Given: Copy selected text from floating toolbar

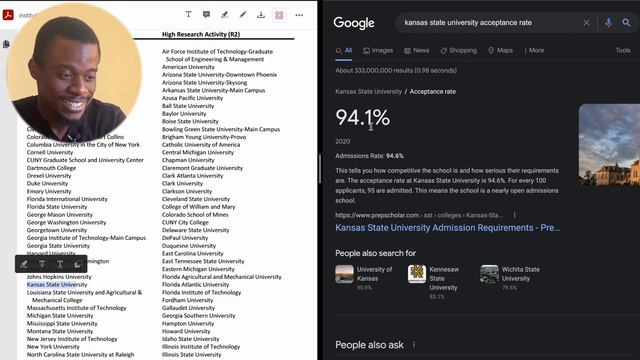Looking at the screenshot, I should [x=78, y=264].
